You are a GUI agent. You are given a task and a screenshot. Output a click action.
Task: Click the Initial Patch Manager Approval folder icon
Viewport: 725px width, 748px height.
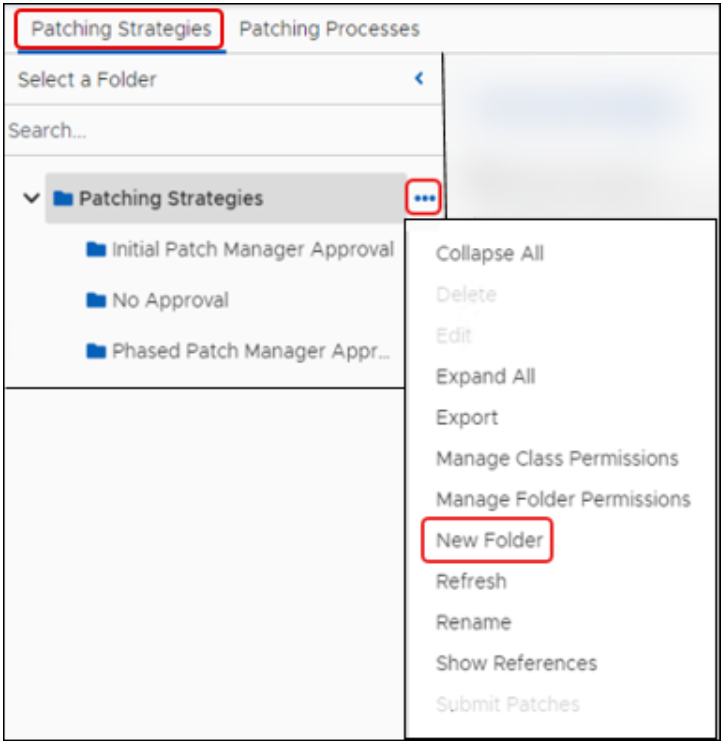tap(96, 249)
